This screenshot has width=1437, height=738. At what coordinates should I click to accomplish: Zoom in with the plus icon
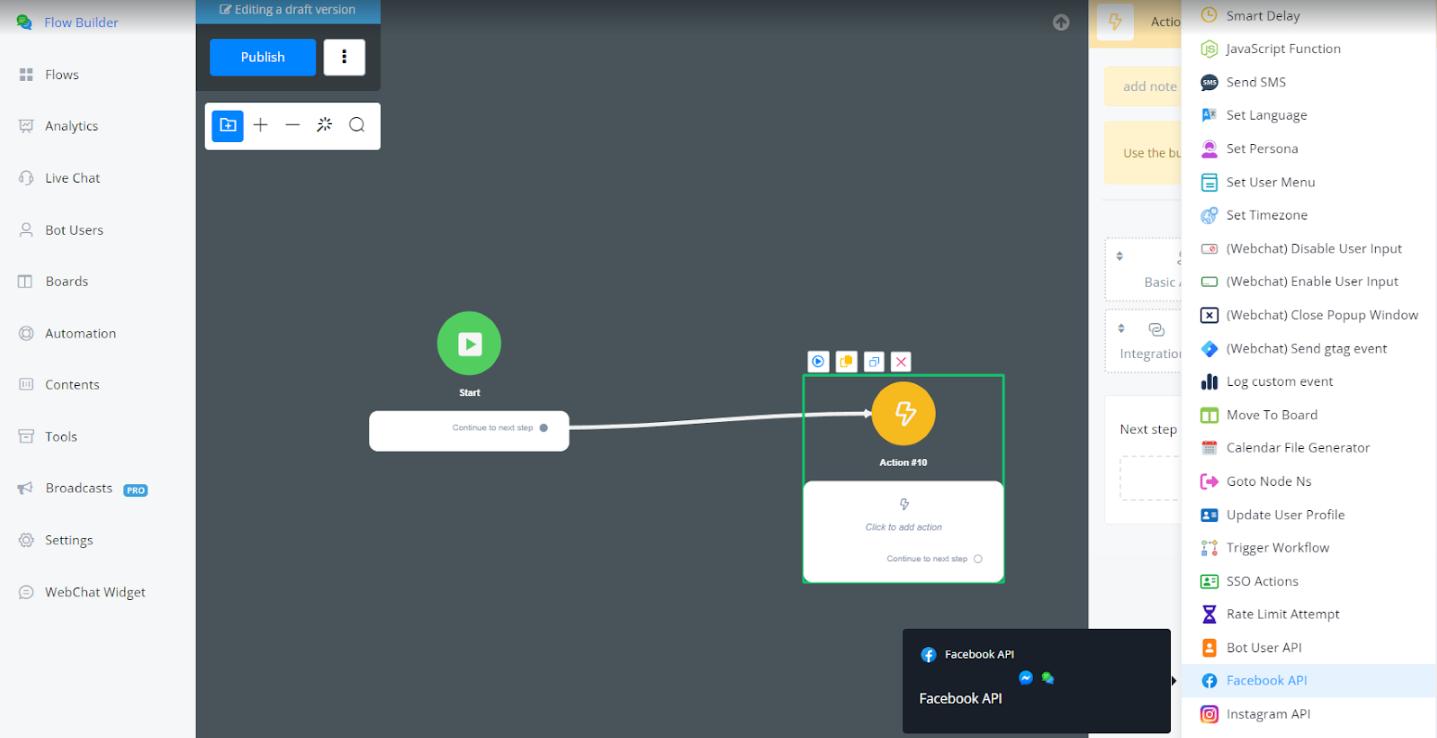tap(260, 125)
